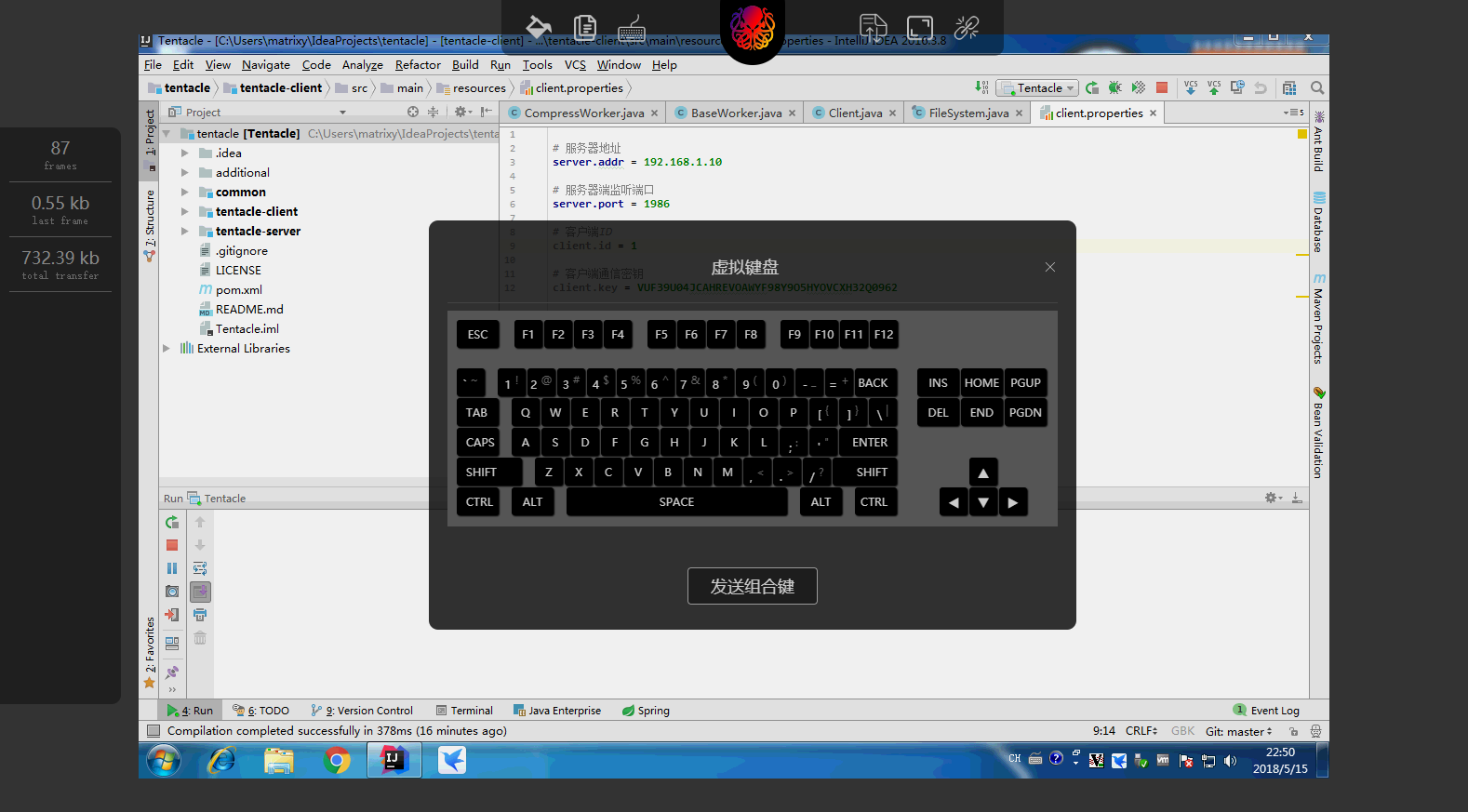Toggle the left-hand SHIFT key beside Z
The height and width of the screenshot is (812, 1468).
click(489, 473)
